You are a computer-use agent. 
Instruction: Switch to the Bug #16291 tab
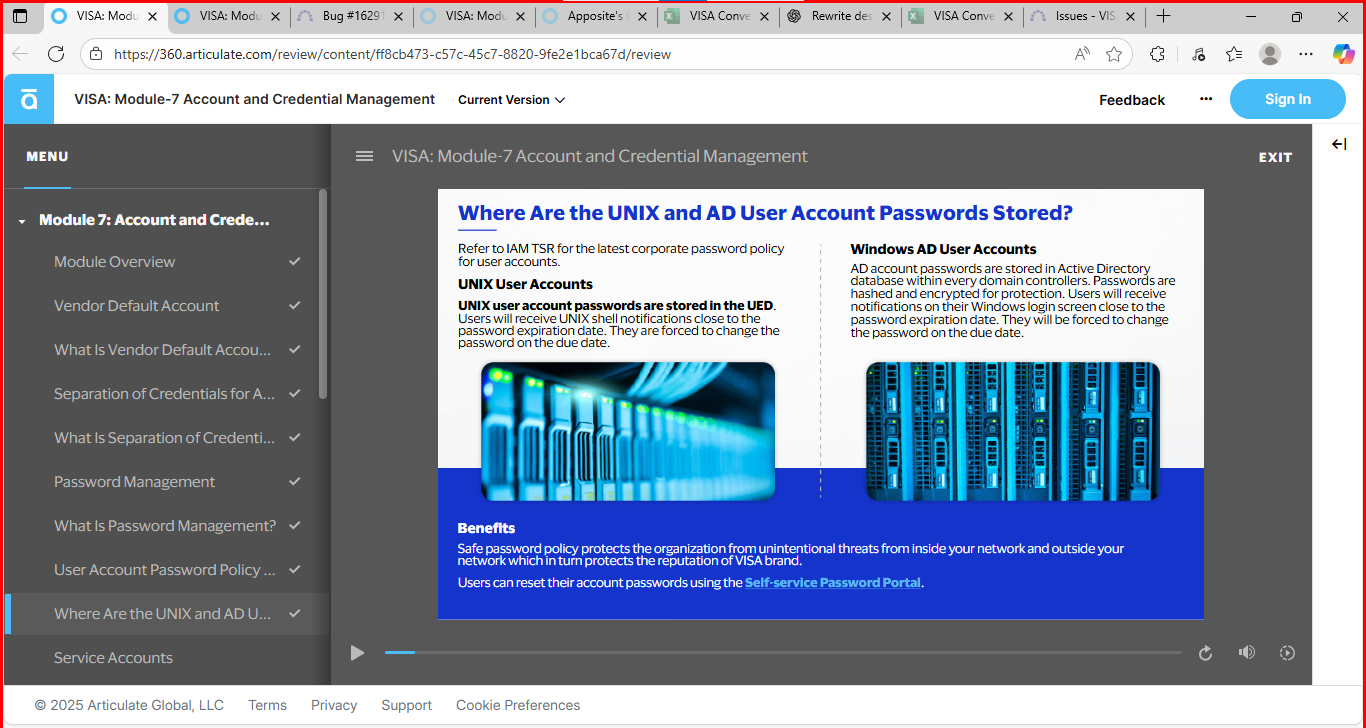(x=354, y=16)
